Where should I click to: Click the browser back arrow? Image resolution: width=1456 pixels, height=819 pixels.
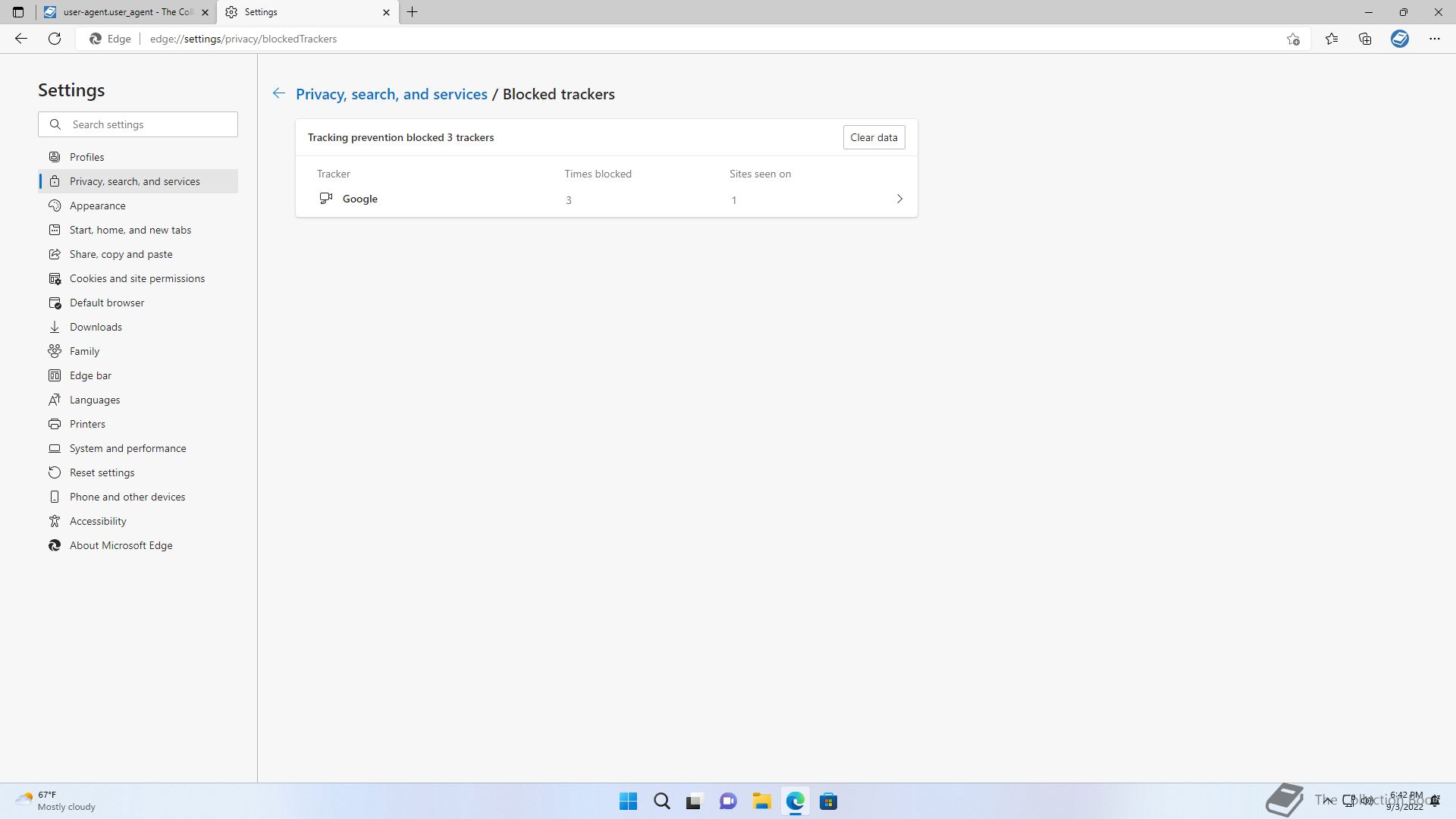click(21, 39)
